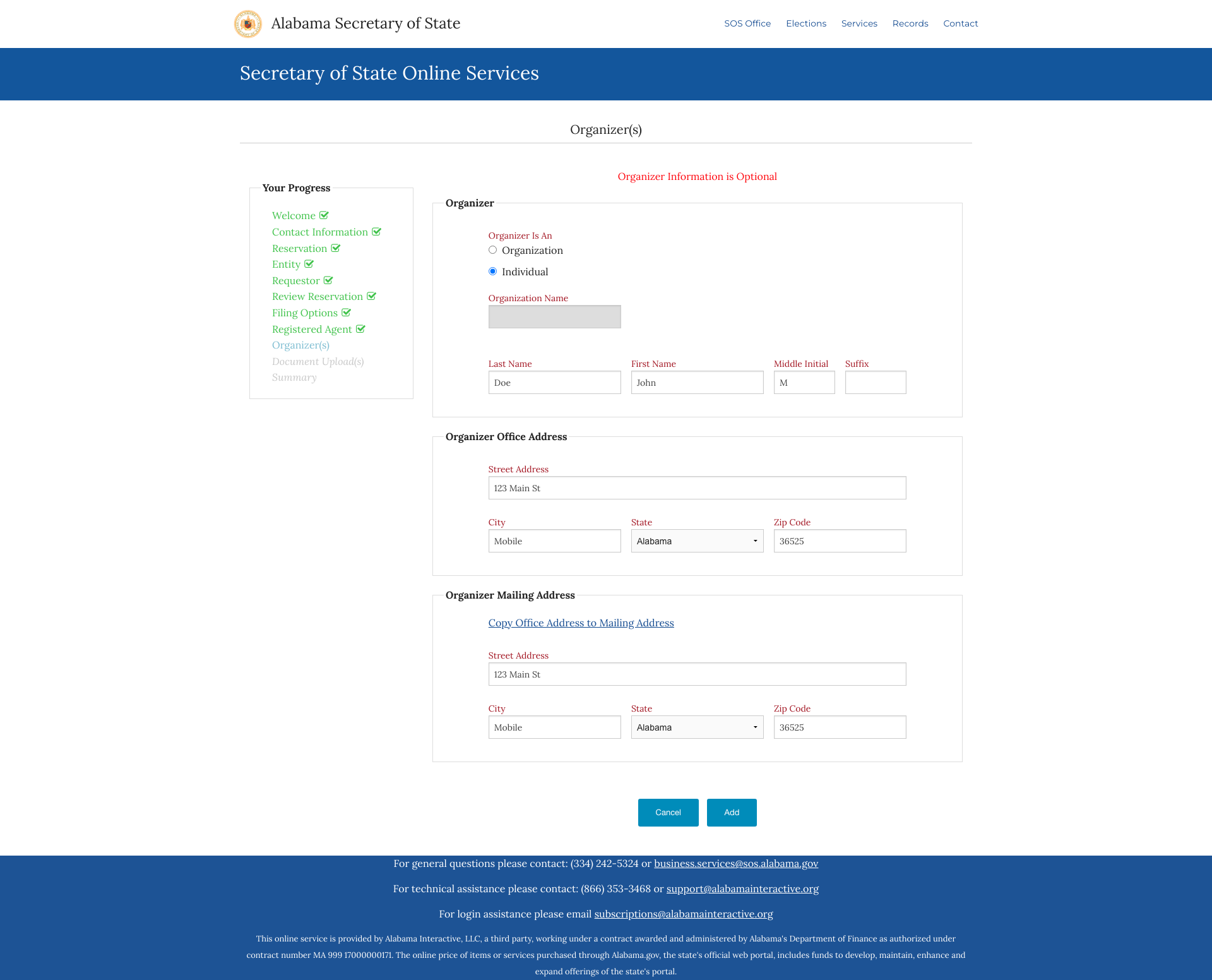The width and height of the screenshot is (1212, 980).
Task: Open the Services menu
Action: (859, 23)
